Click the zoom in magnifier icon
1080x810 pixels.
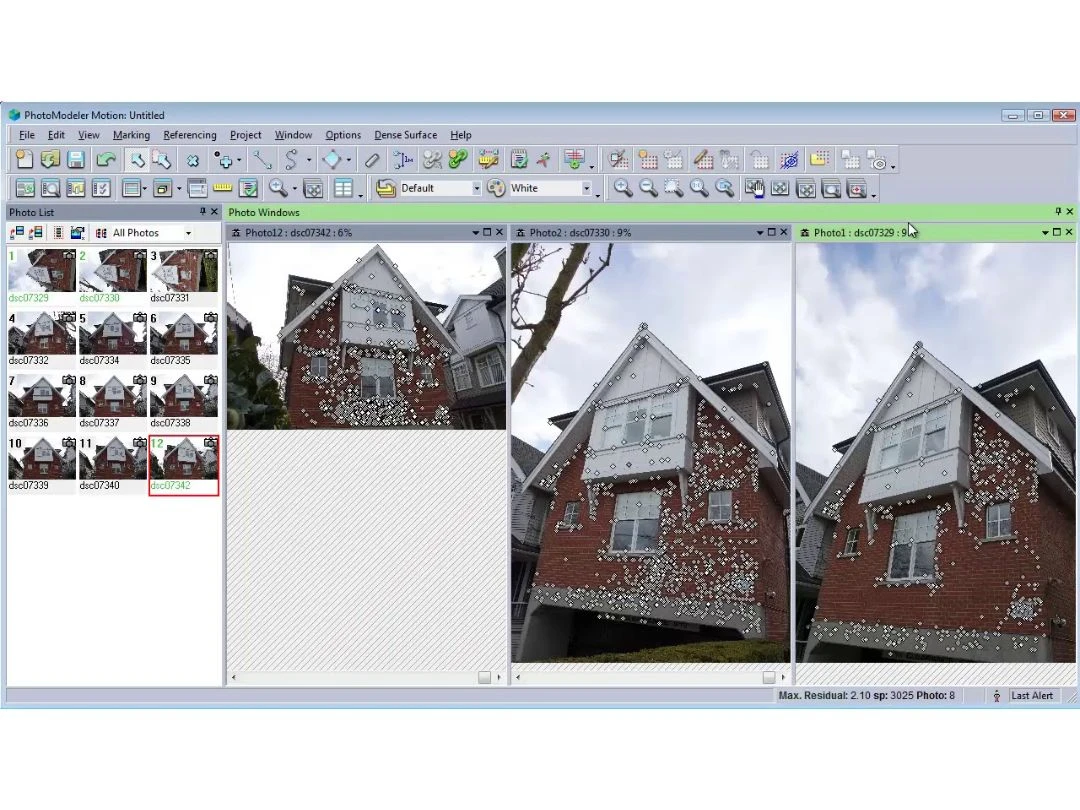(623, 188)
